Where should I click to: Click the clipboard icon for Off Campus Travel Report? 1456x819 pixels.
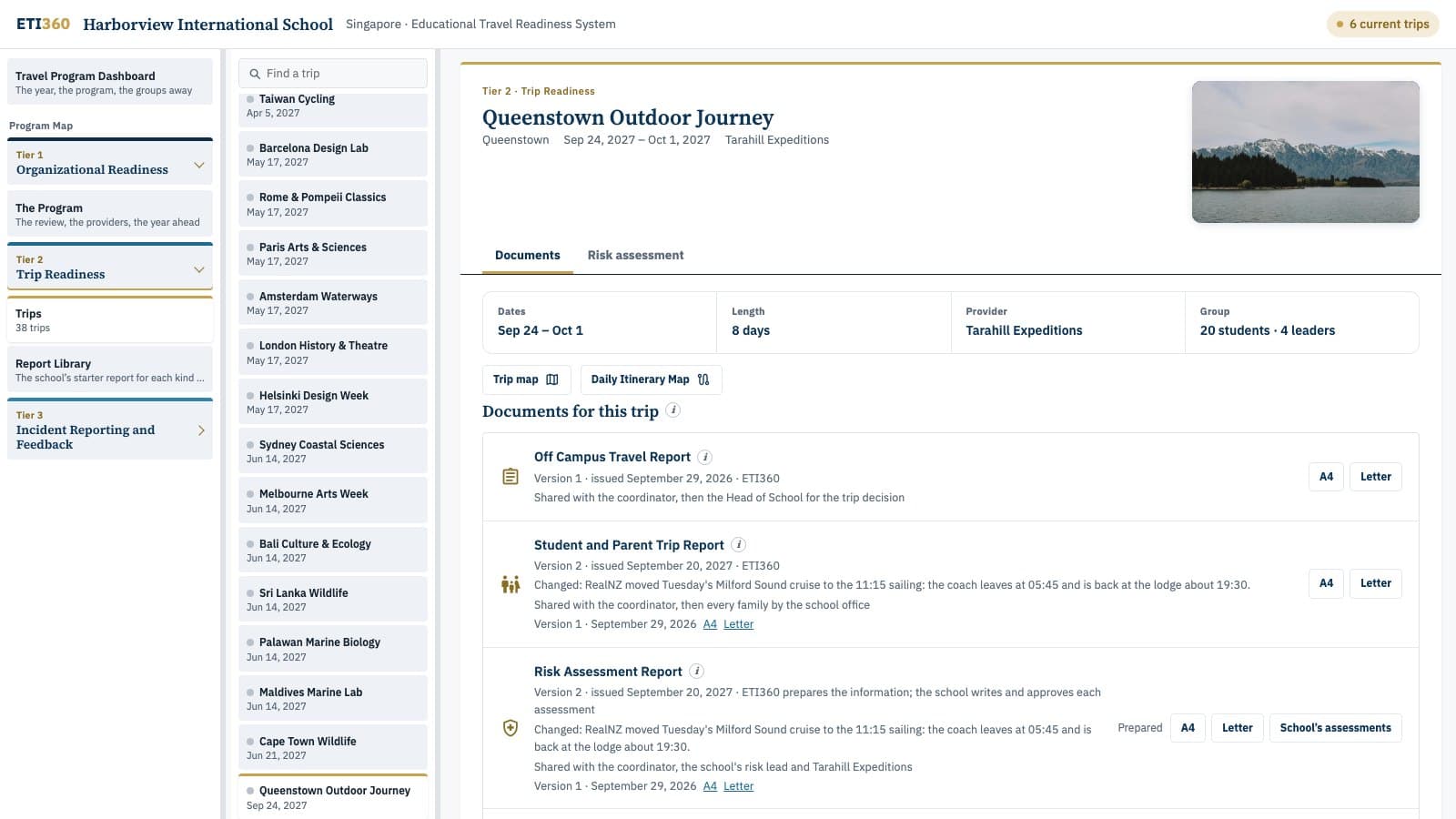coord(511,477)
